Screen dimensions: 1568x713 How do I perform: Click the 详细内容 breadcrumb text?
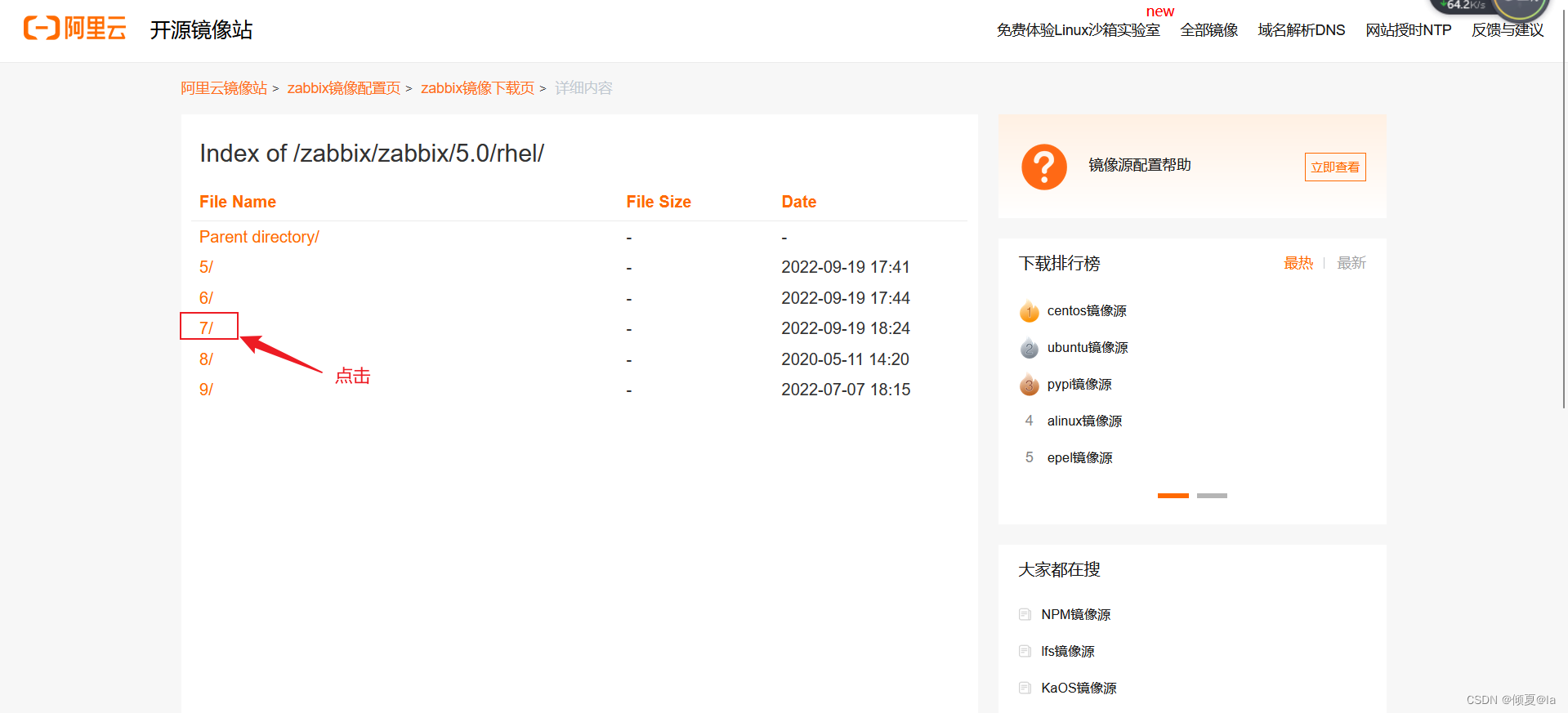click(583, 88)
